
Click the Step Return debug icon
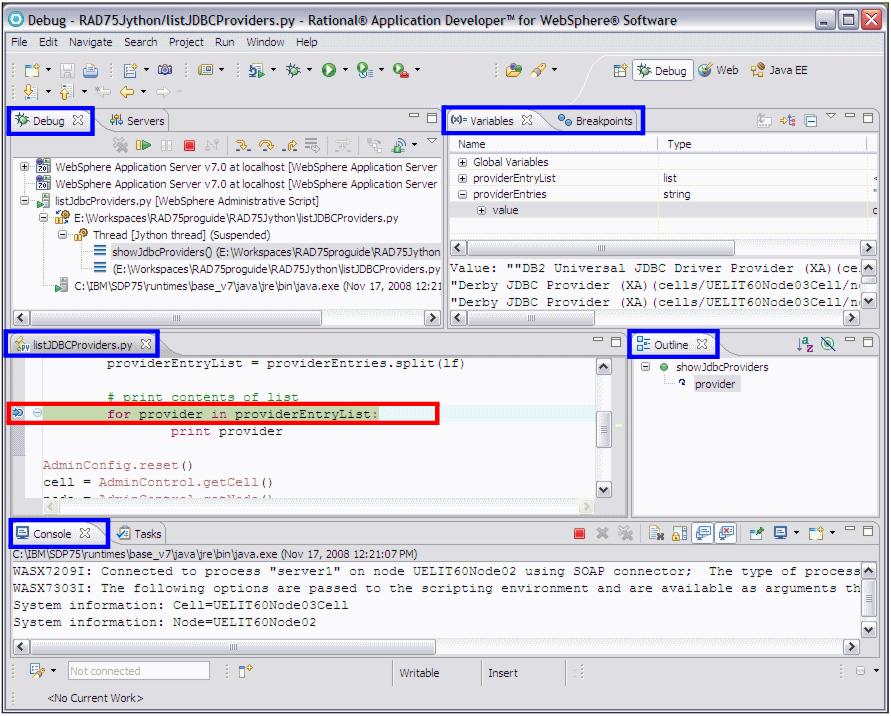289,145
